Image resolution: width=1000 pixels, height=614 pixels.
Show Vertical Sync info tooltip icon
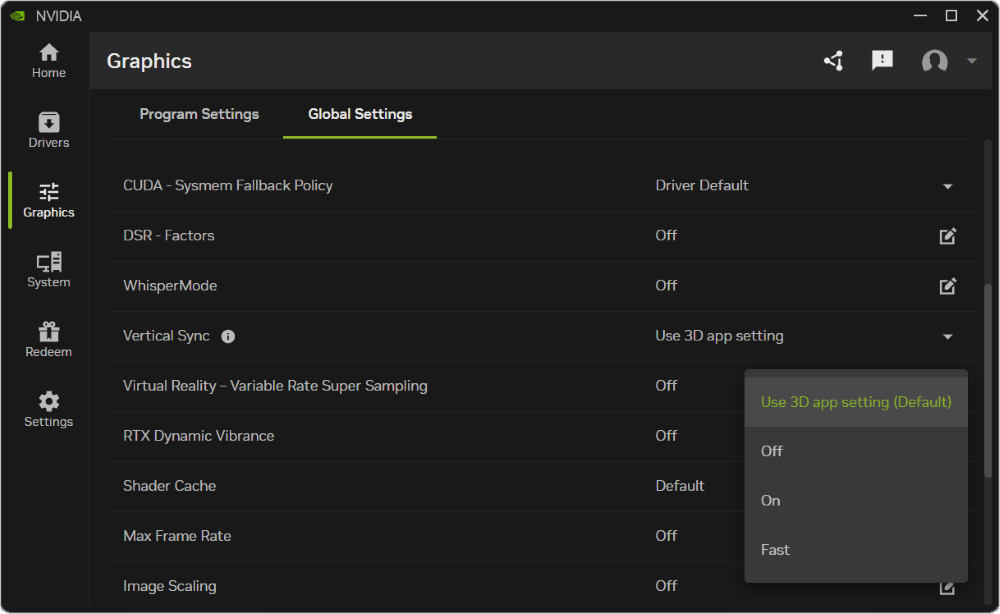click(x=228, y=337)
